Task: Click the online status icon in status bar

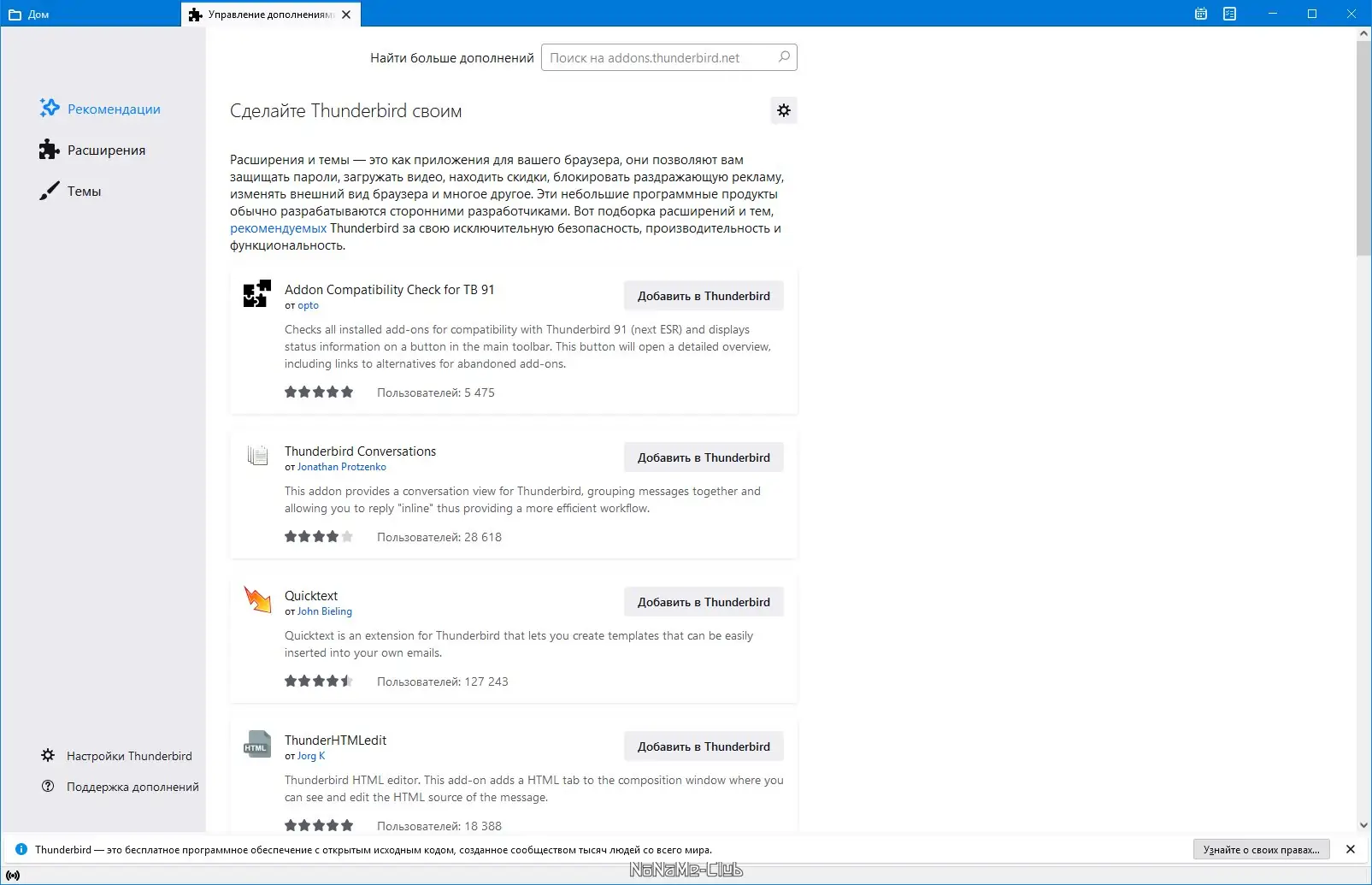Action: (x=13, y=875)
